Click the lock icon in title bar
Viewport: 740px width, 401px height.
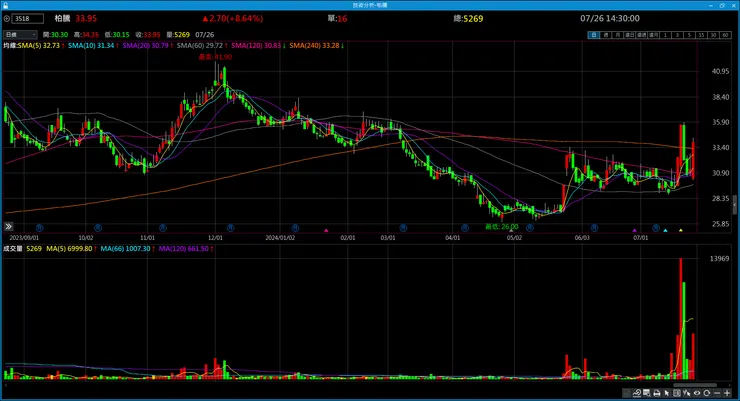(5, 5)
